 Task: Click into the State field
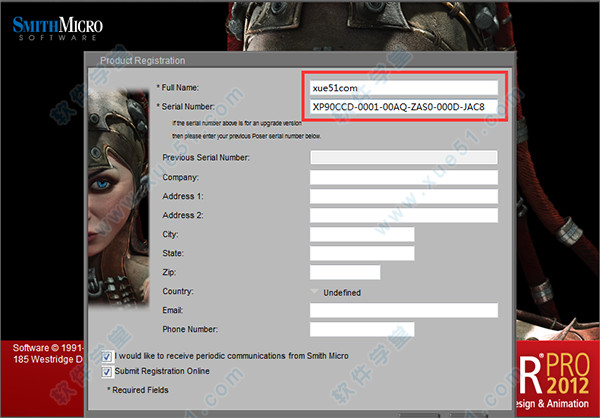tap(362, 253)
